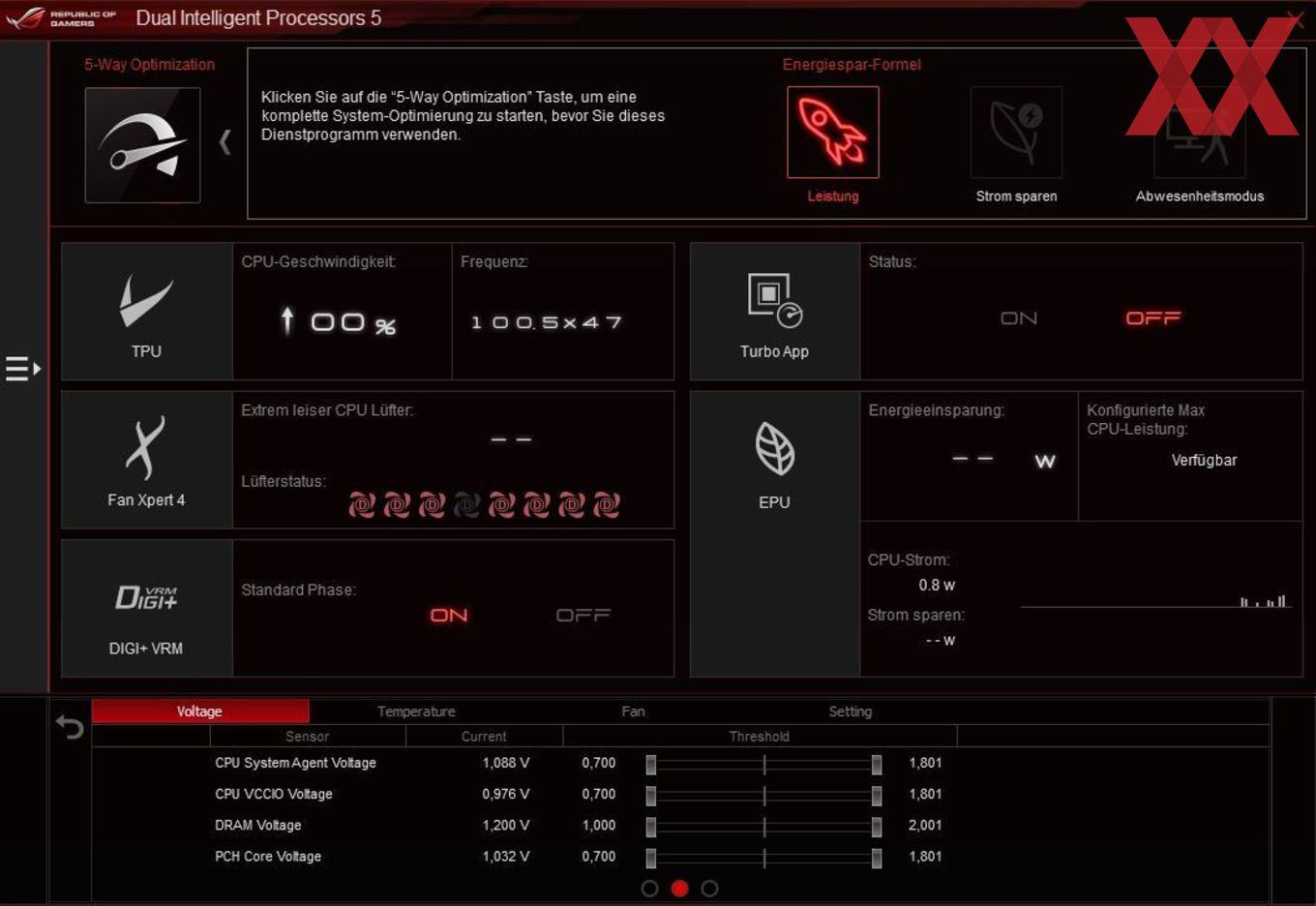Select the Leistung rocket power mode
Screen dimensions: 1316x906
click(832, 132)
